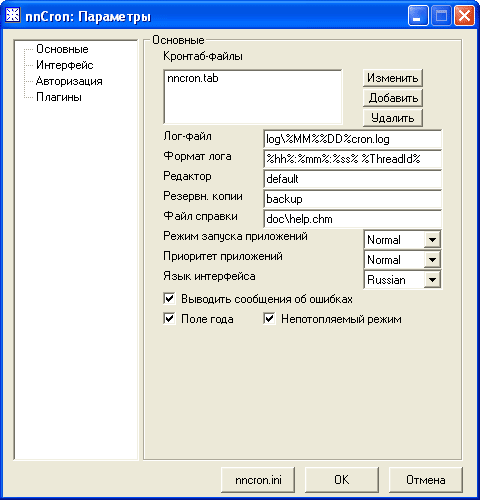Expand the Приоритет приложений dropdown

coord(432,260)
